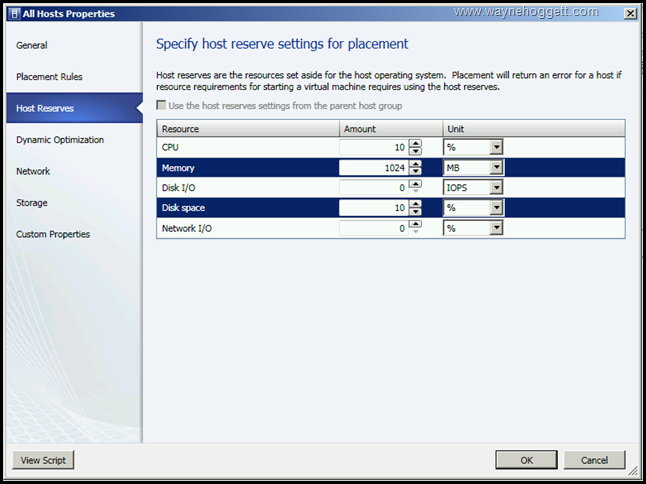The width and height of the screenshot is (646, 484).
Task: Select the Storage section
Action: [x=32, y=203]
